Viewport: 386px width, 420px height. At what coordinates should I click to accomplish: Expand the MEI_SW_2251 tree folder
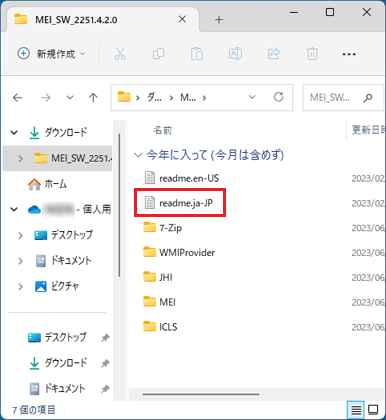(x=20, y=158)
